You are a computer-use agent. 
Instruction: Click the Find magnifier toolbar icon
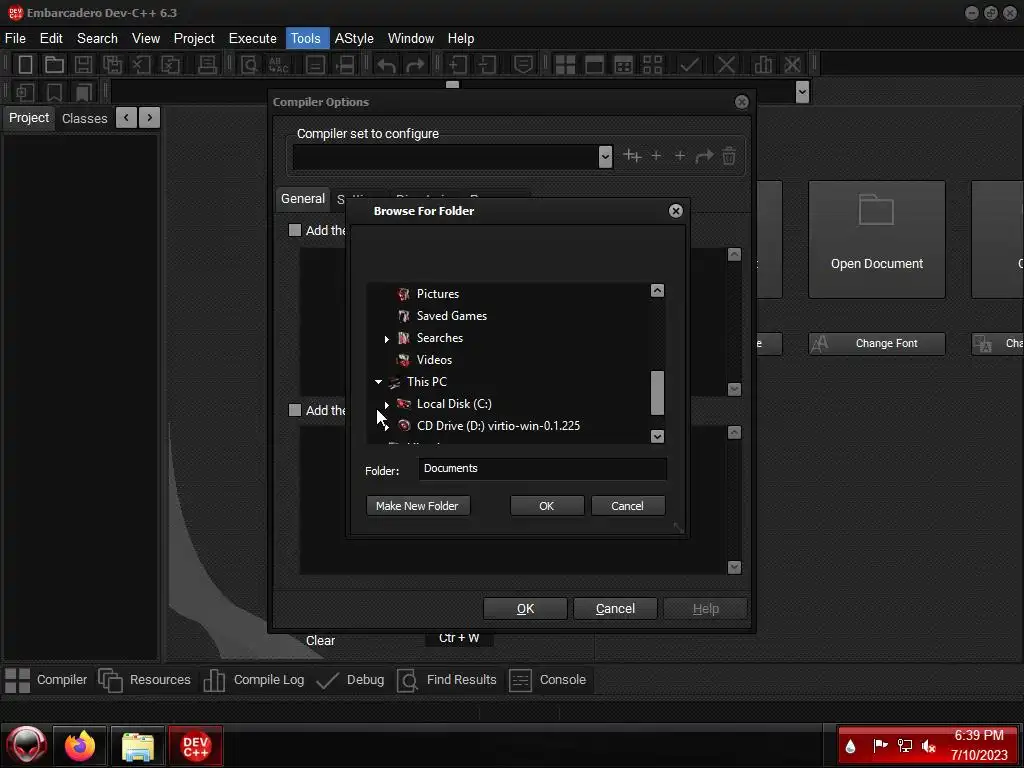coord(249,65)
